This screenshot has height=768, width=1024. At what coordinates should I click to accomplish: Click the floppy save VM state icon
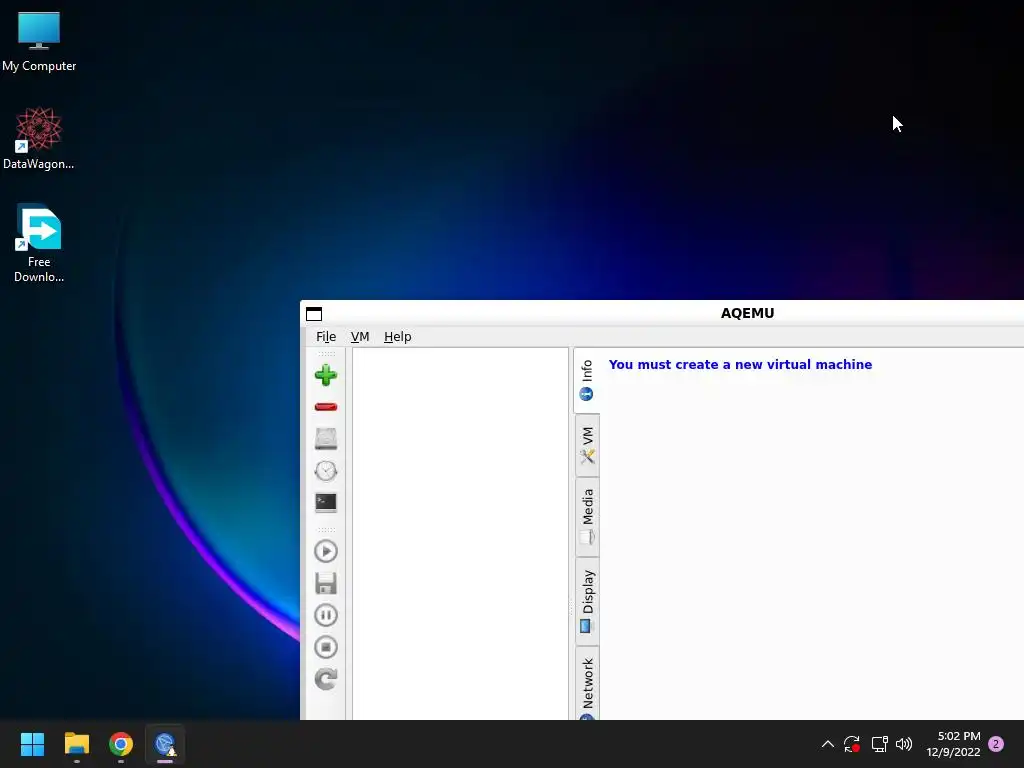tap(326, 583)
